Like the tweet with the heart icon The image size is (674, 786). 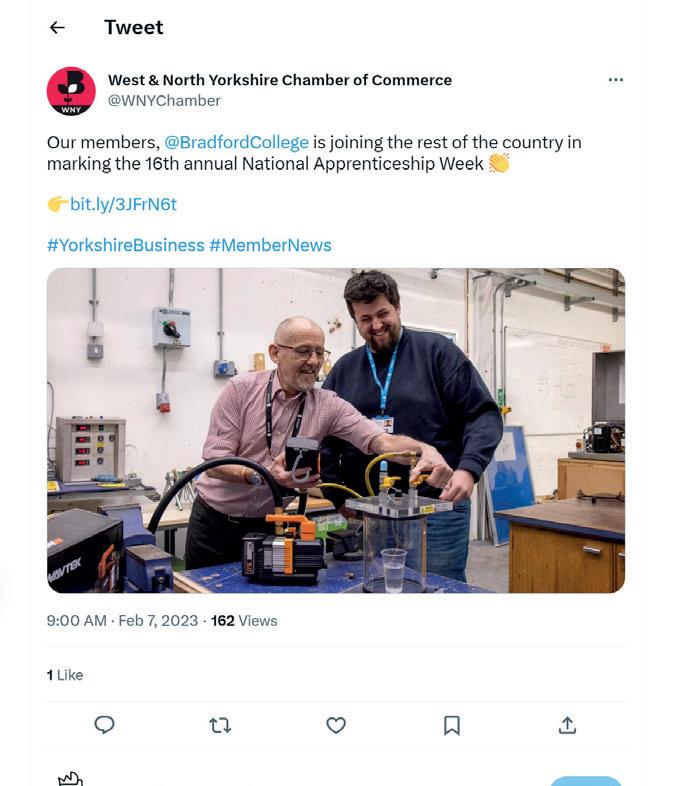(x=336, y=725)
